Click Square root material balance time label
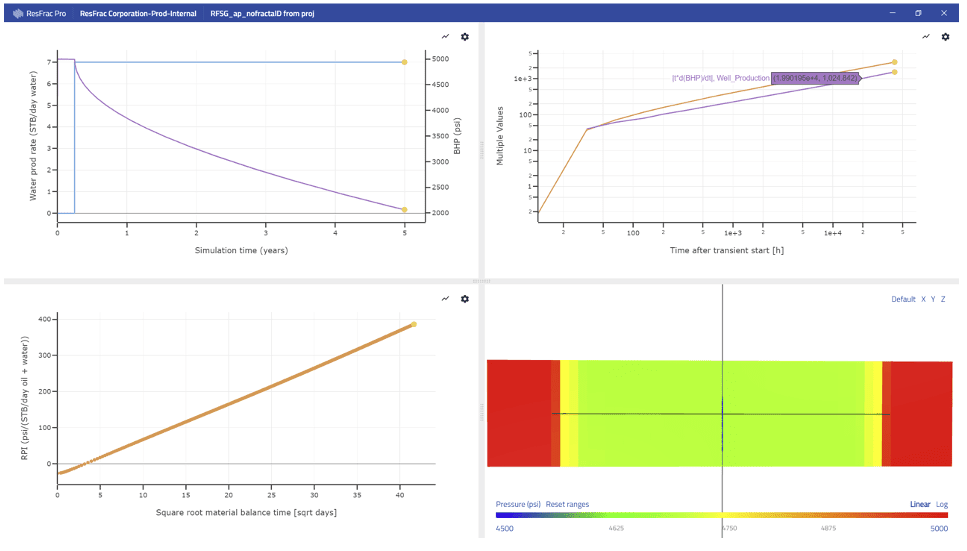The width and height of the screenshot is (967, 551). point(246,512)
